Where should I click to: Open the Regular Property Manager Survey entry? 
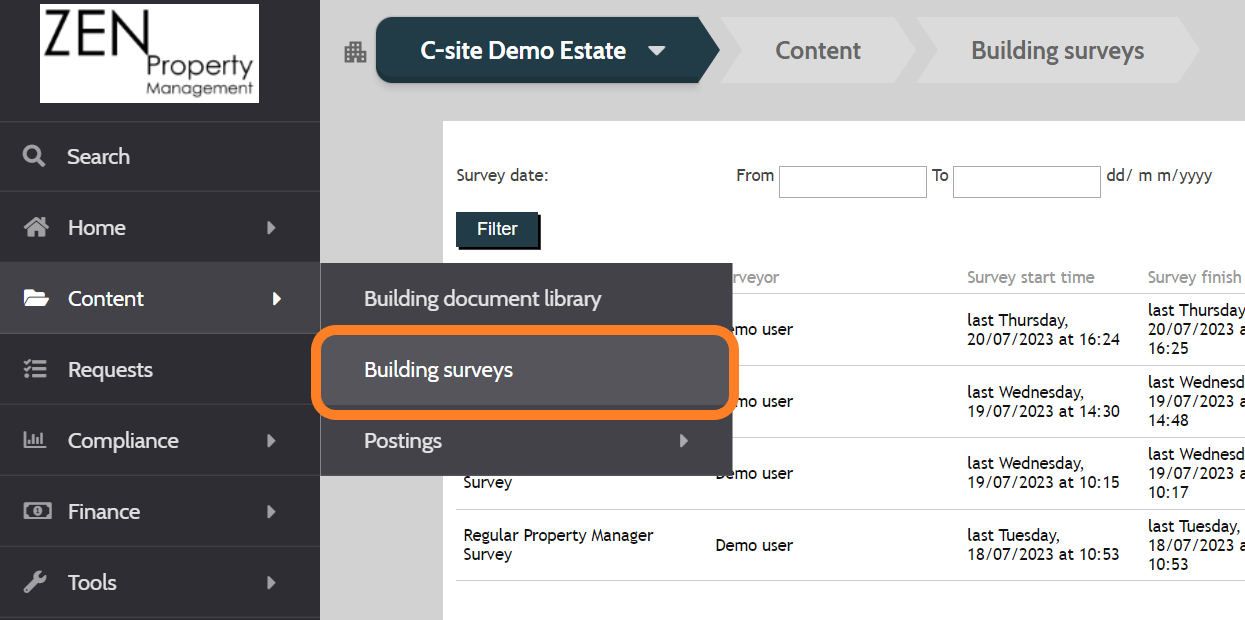click(x=558, y=545)
